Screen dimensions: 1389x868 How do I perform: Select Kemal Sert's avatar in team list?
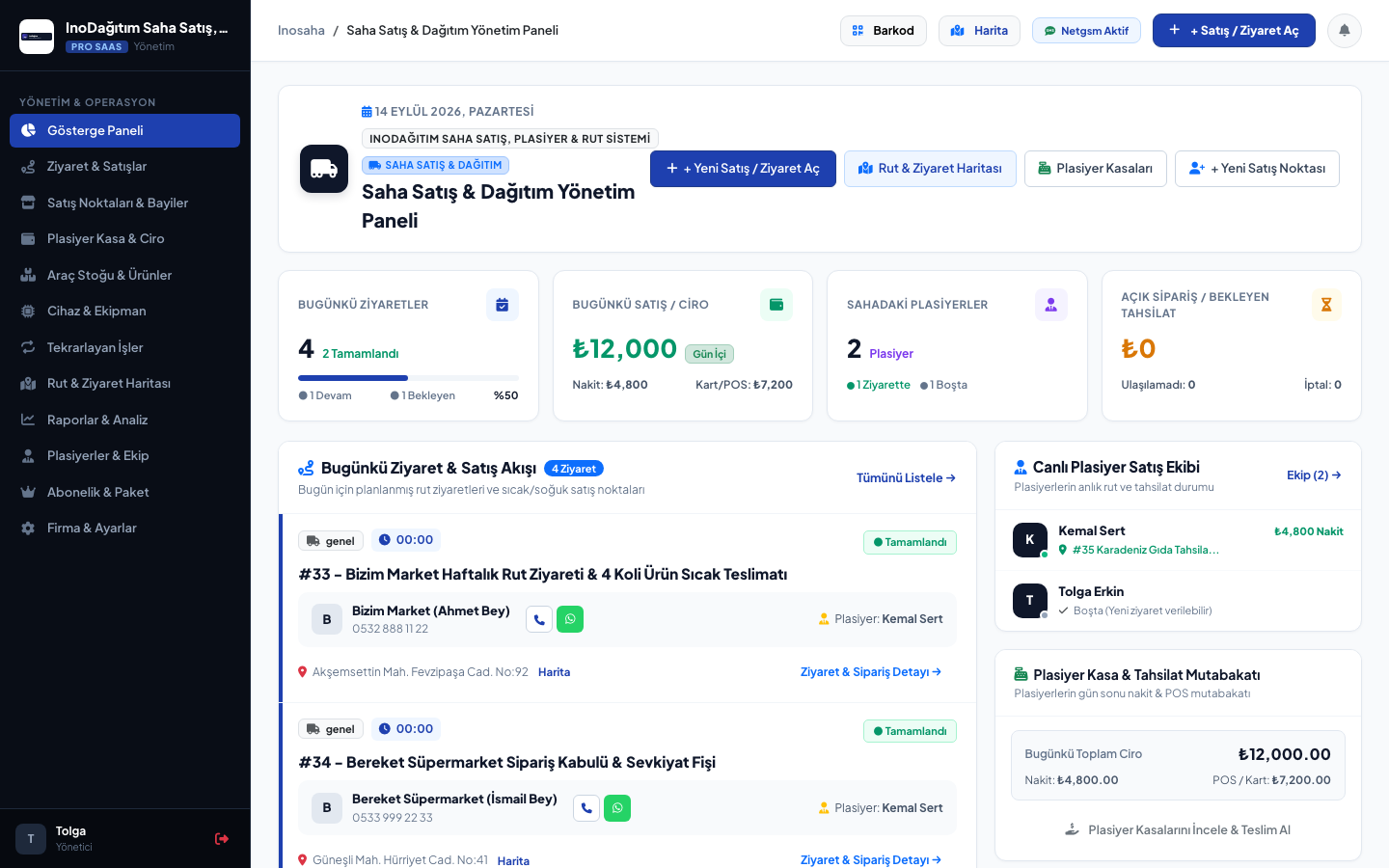click(x=1030, y=540)
